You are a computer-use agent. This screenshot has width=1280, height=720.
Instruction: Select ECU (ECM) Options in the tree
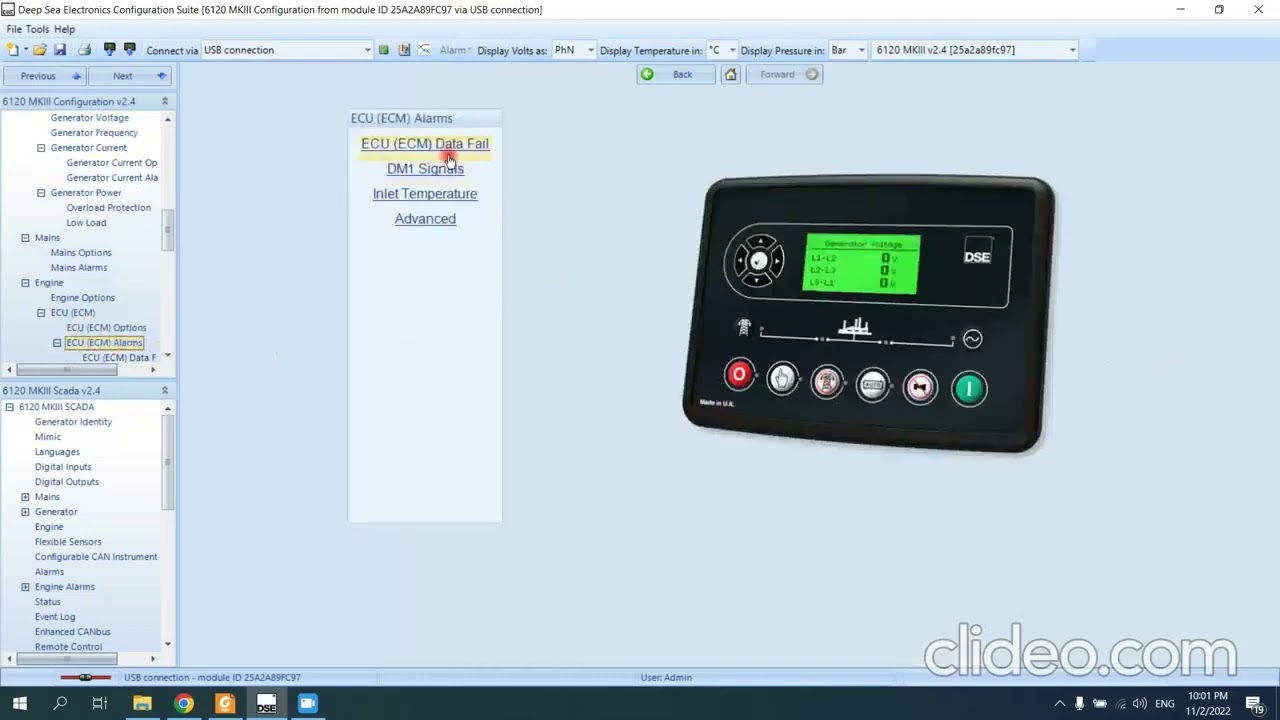pyautogui.click(x=106, y=328)
